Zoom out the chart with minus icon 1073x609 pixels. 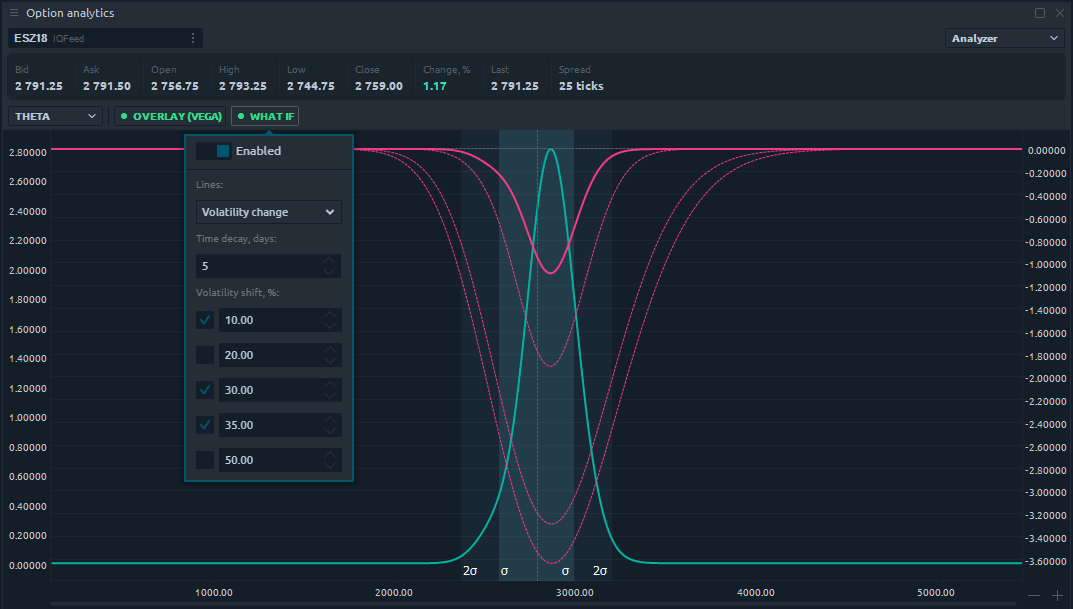pos(1034,595)
